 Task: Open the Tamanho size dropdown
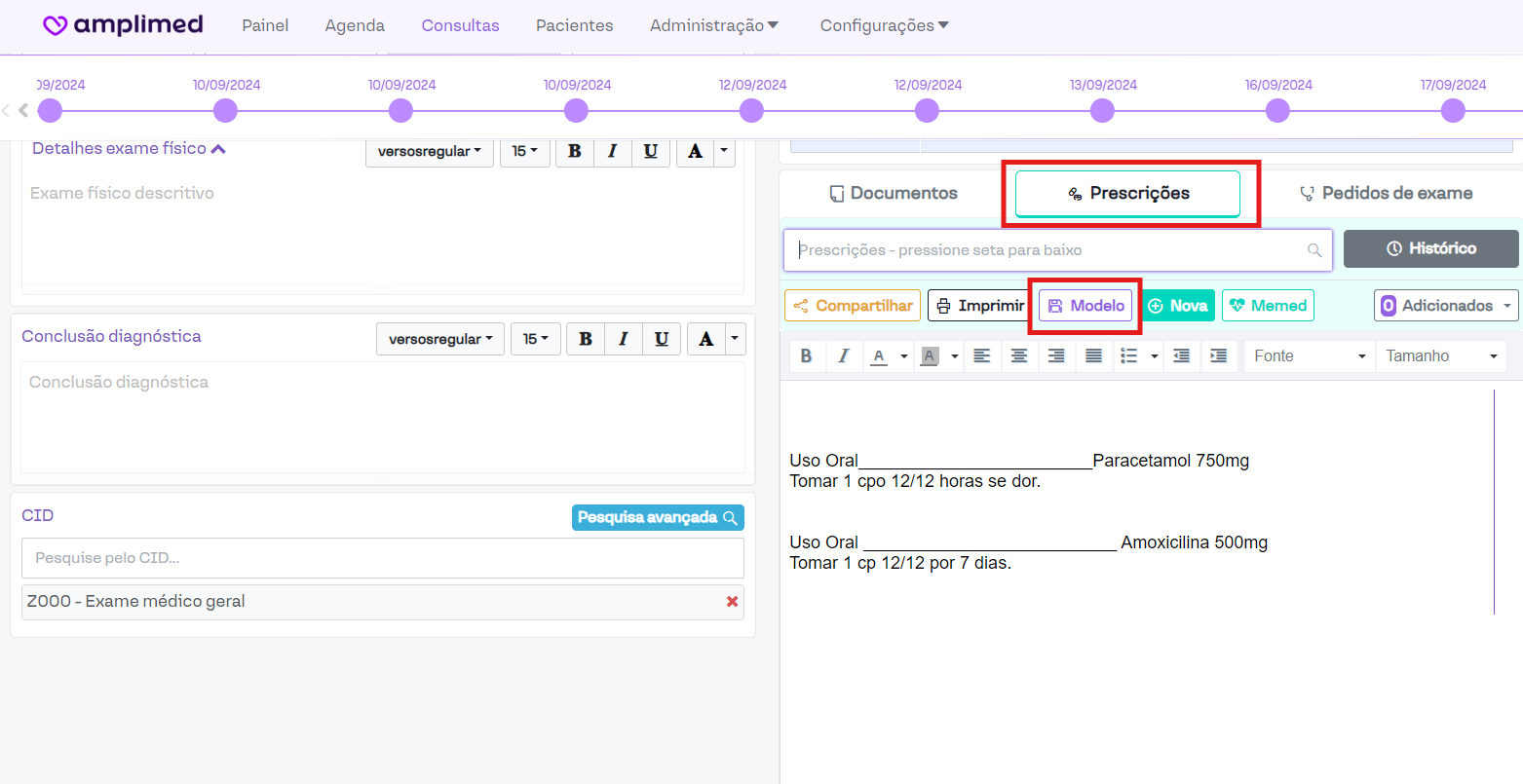point(1440,356)
